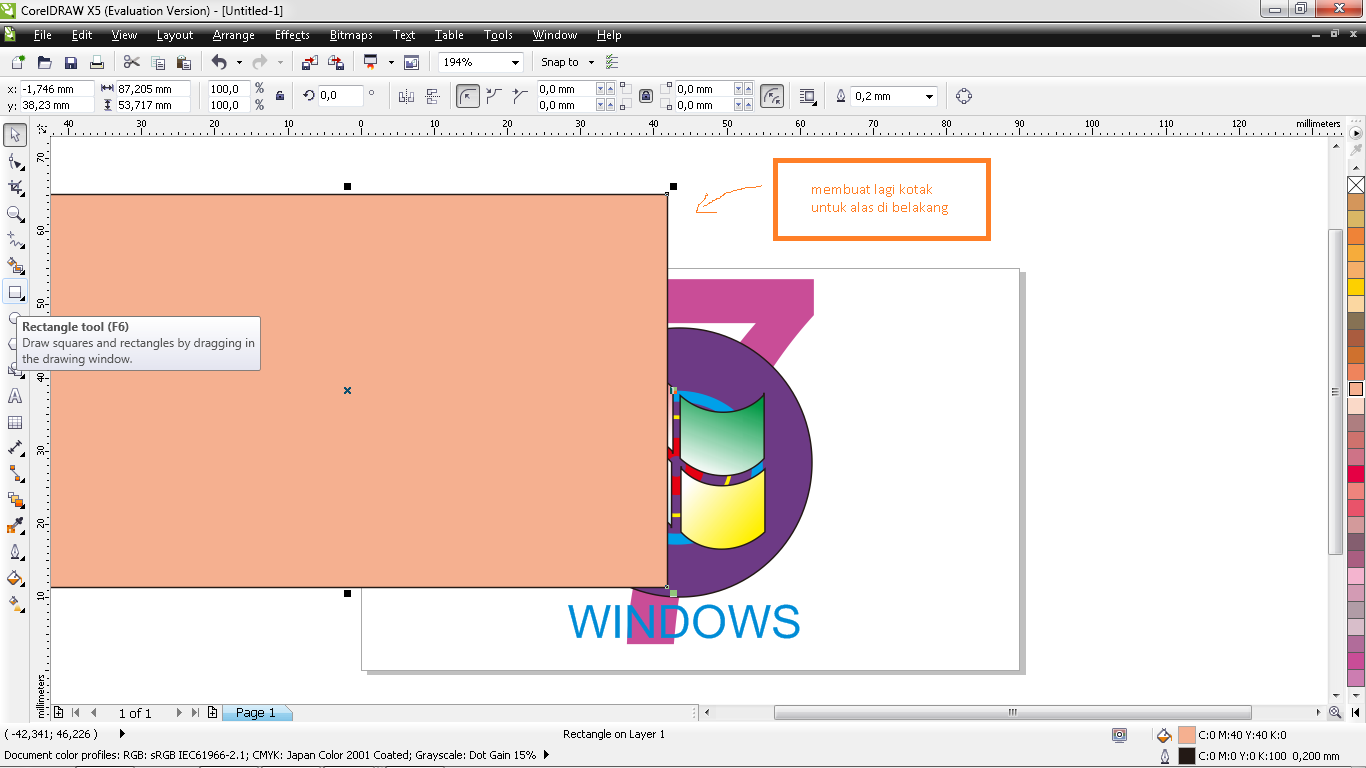Viewport: 1366px width, 768px height.
Task: Open the zoom level dropdown showing 194%
Action: tap(516, 62)
